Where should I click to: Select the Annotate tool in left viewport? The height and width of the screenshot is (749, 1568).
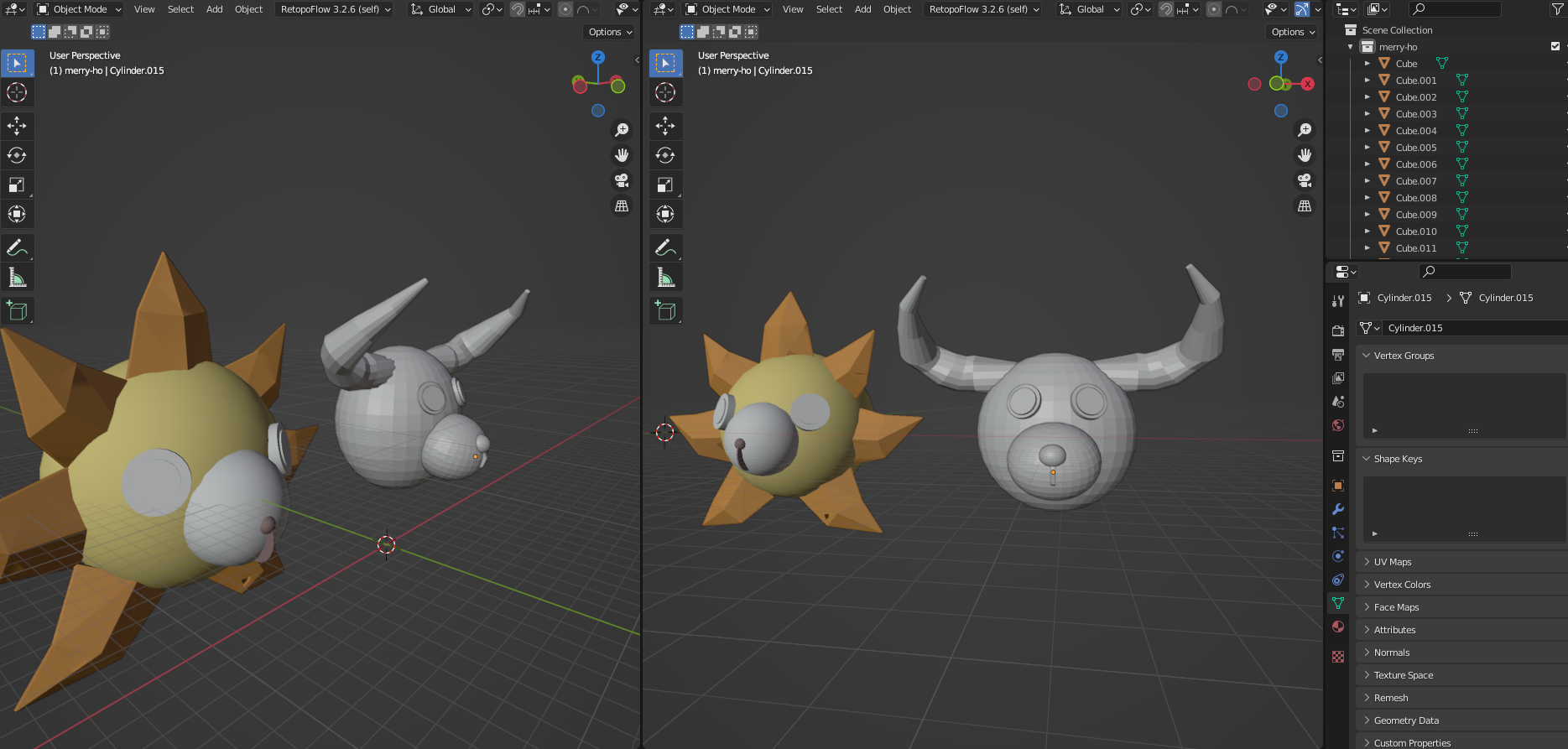17,247
